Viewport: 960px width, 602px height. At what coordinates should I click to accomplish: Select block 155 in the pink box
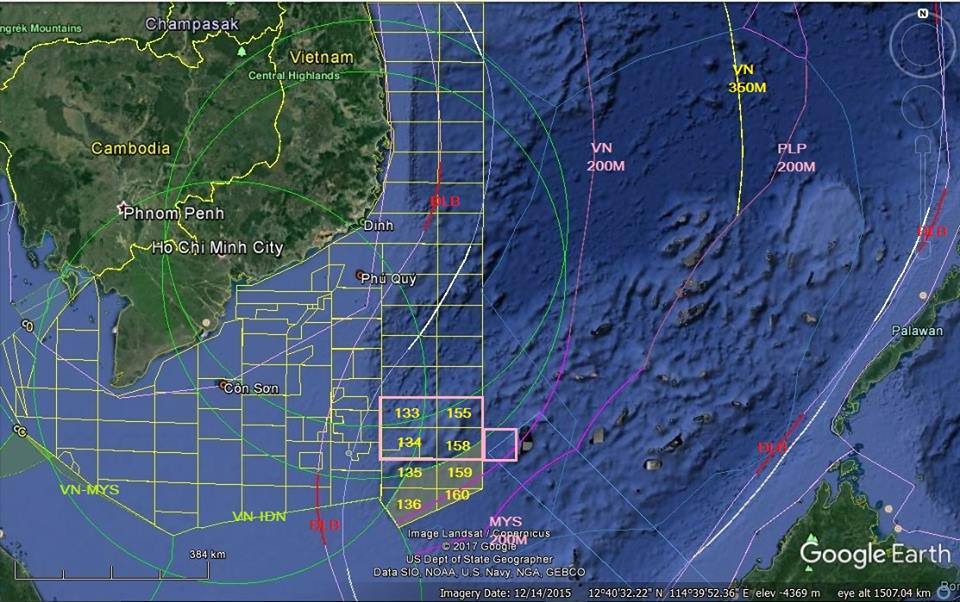(458, 413)
